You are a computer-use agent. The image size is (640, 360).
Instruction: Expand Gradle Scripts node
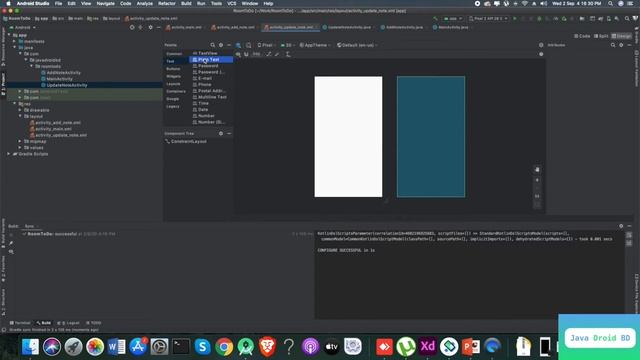9,154
